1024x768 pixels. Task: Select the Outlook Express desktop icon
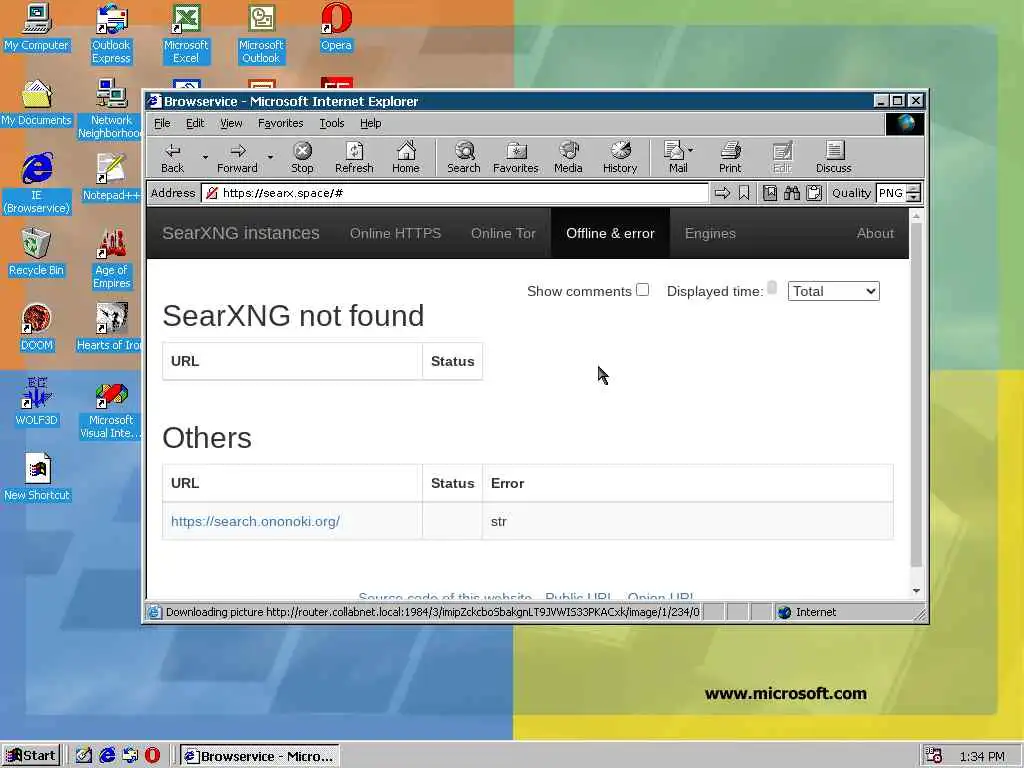[x=111, y=34]
